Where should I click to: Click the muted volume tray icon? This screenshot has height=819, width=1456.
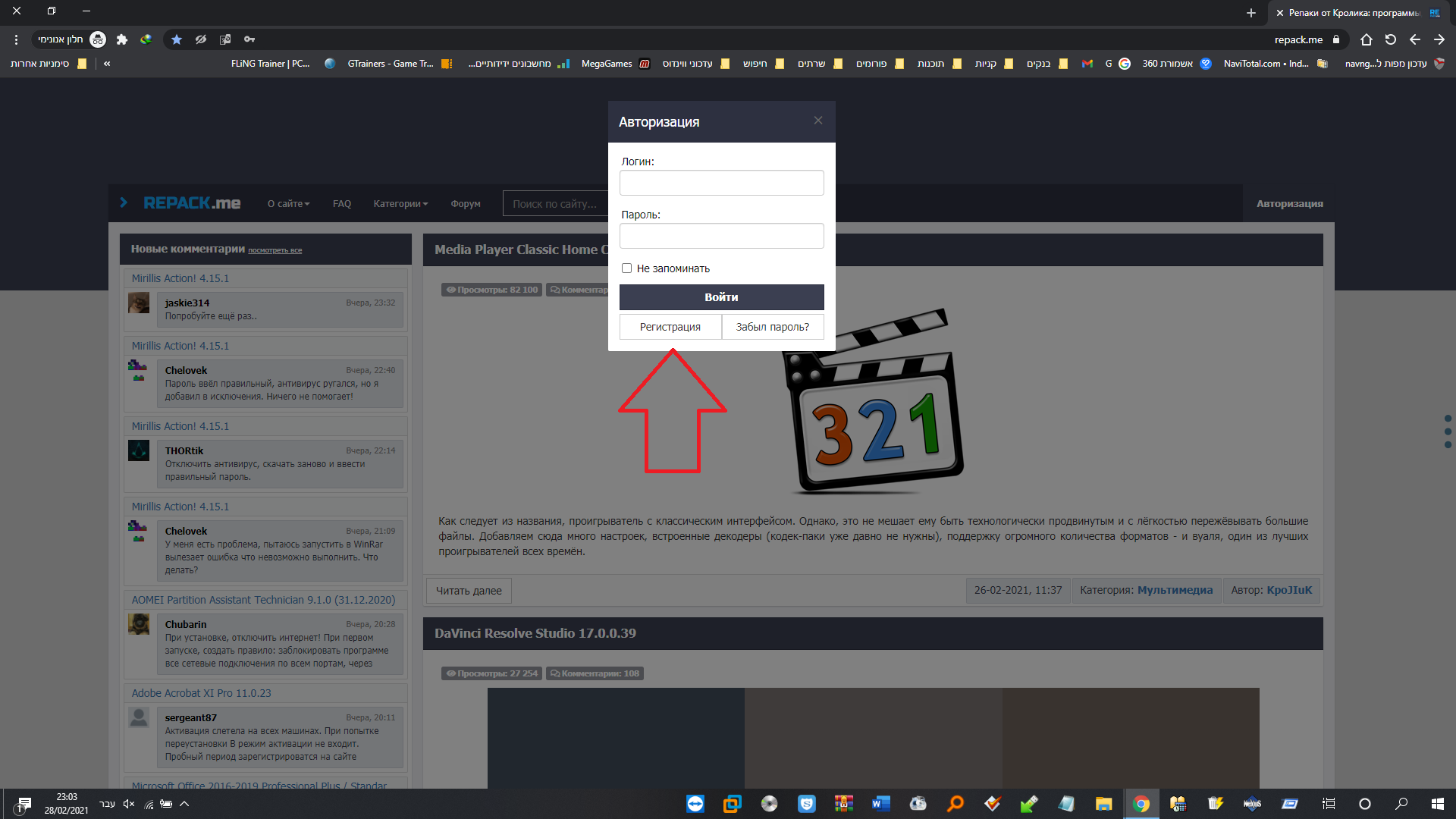tap(129, 804)
